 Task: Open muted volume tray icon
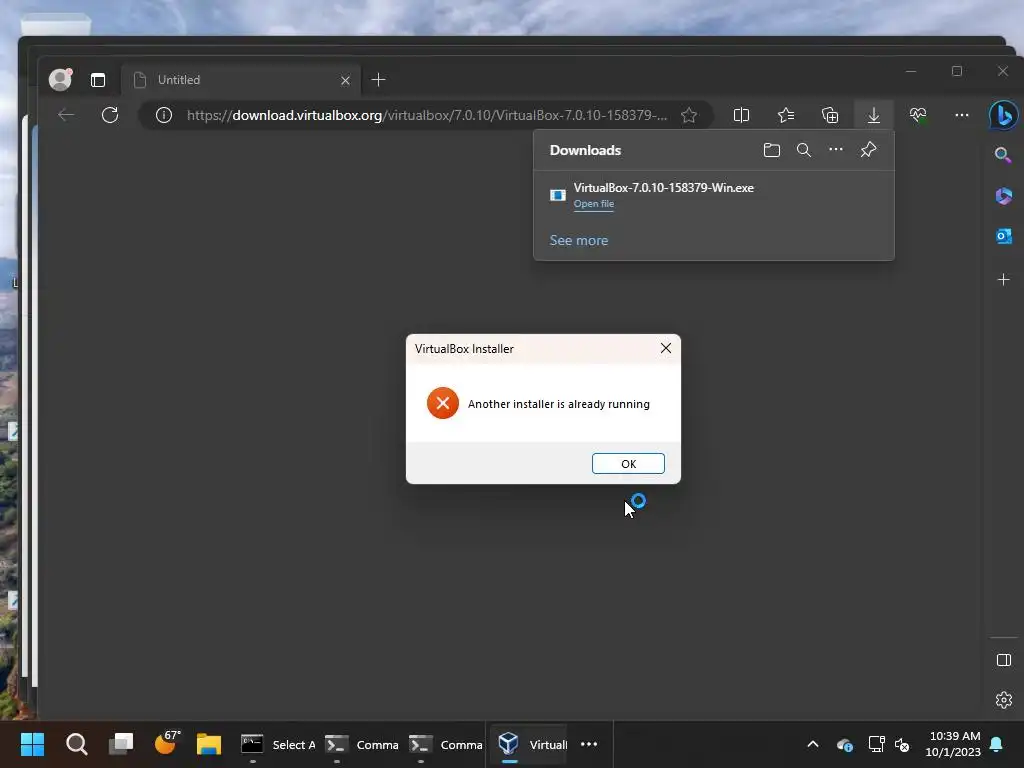click(x=903, y=744)
